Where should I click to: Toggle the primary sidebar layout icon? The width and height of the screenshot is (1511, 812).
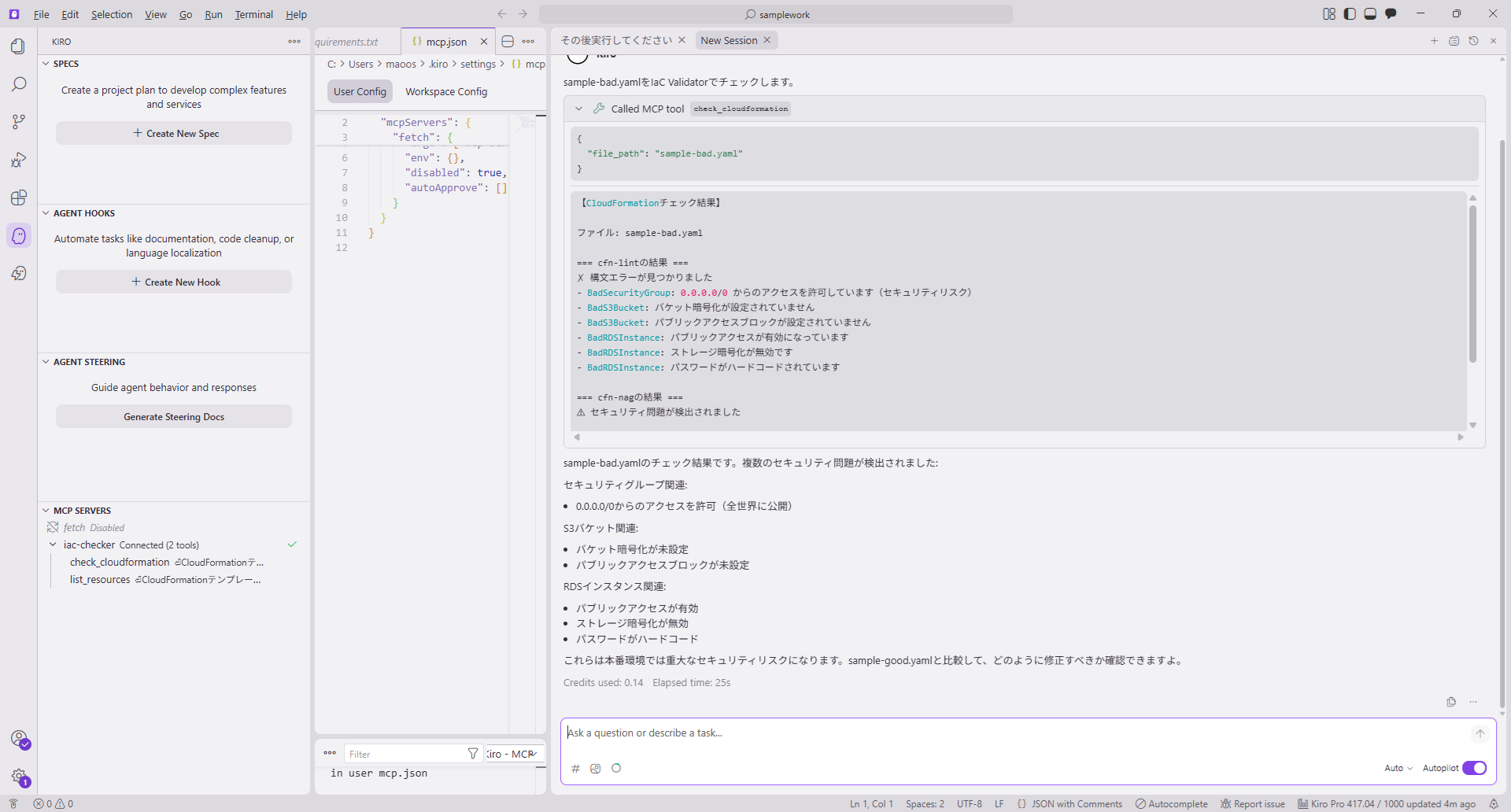[x=1350, y=14]
